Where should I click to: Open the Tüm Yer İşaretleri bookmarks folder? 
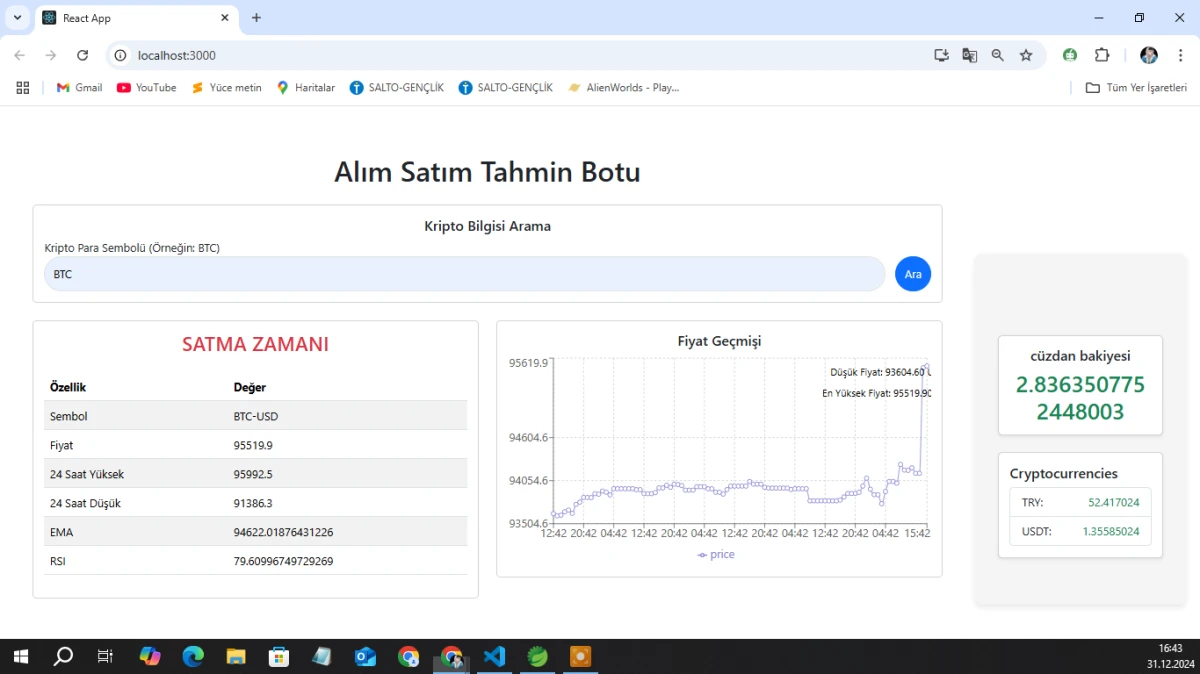[x=1137, y=87]
